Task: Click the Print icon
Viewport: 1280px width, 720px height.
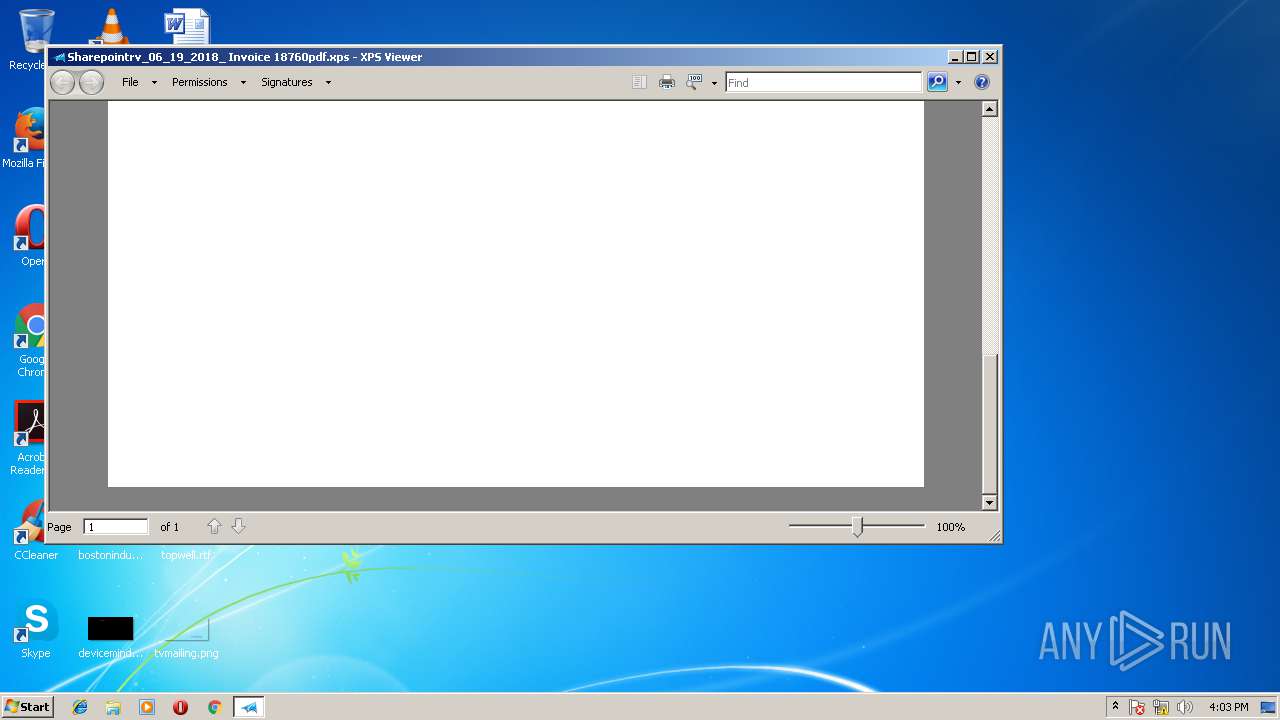Action: point(666,82)
